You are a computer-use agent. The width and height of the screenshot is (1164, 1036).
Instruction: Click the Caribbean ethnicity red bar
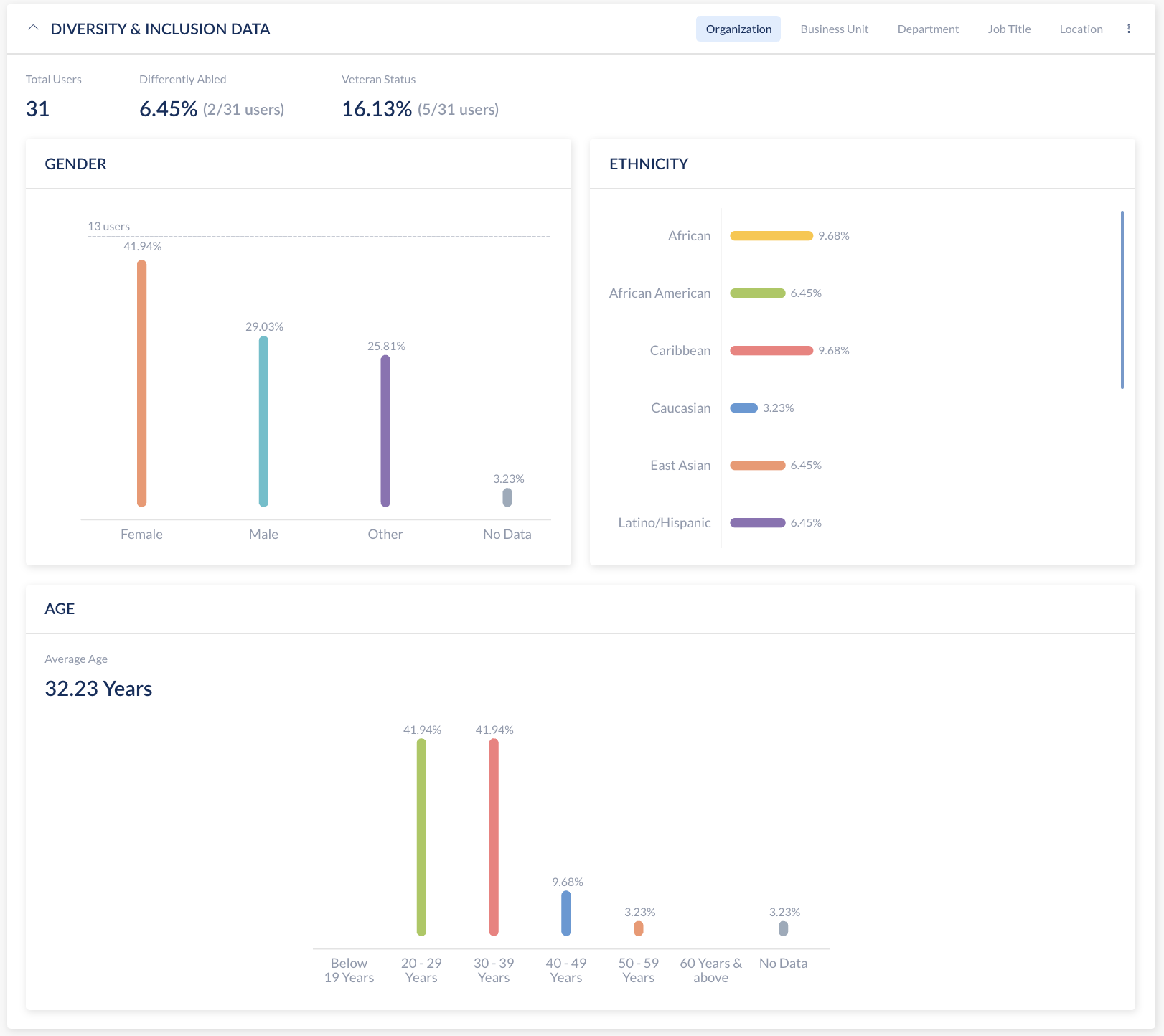pyautogui.click(x=771, y=351)
